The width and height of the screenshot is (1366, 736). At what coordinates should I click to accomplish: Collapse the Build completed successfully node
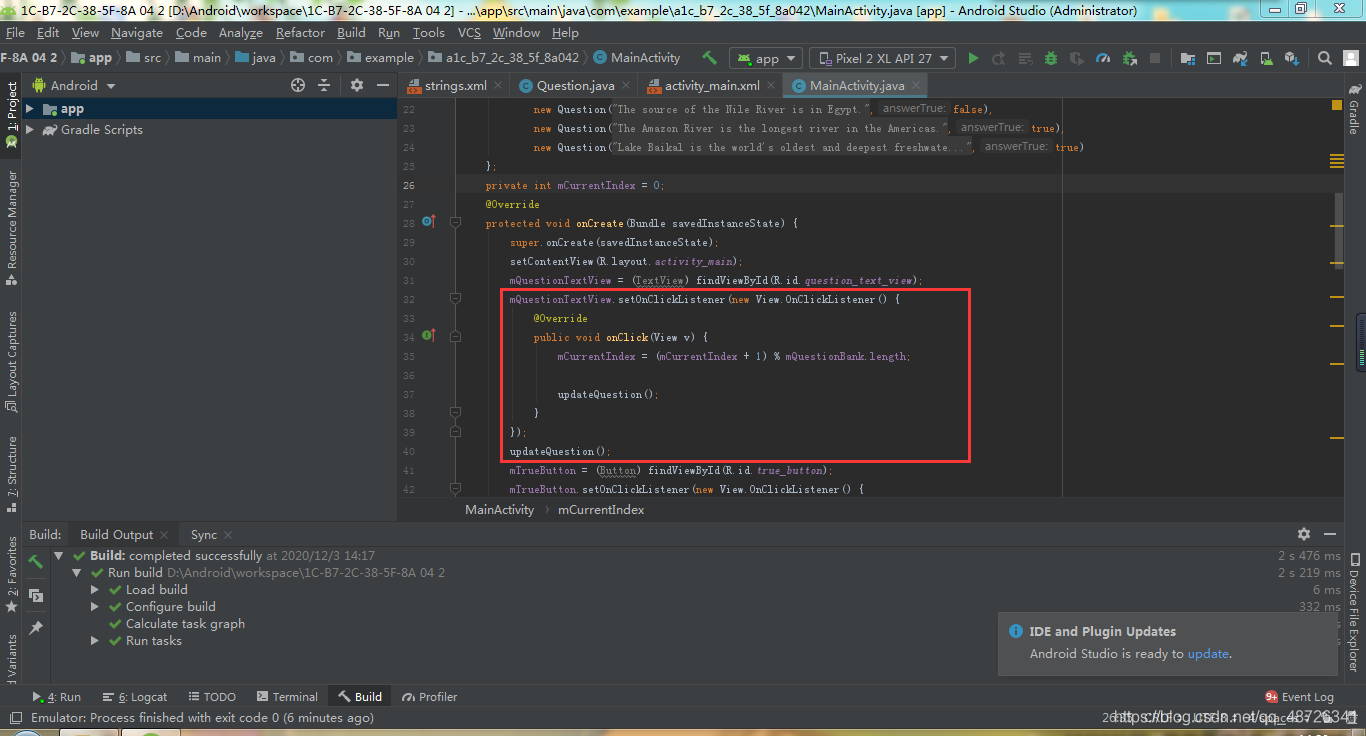pyautogui.click(x=59, y=555)
